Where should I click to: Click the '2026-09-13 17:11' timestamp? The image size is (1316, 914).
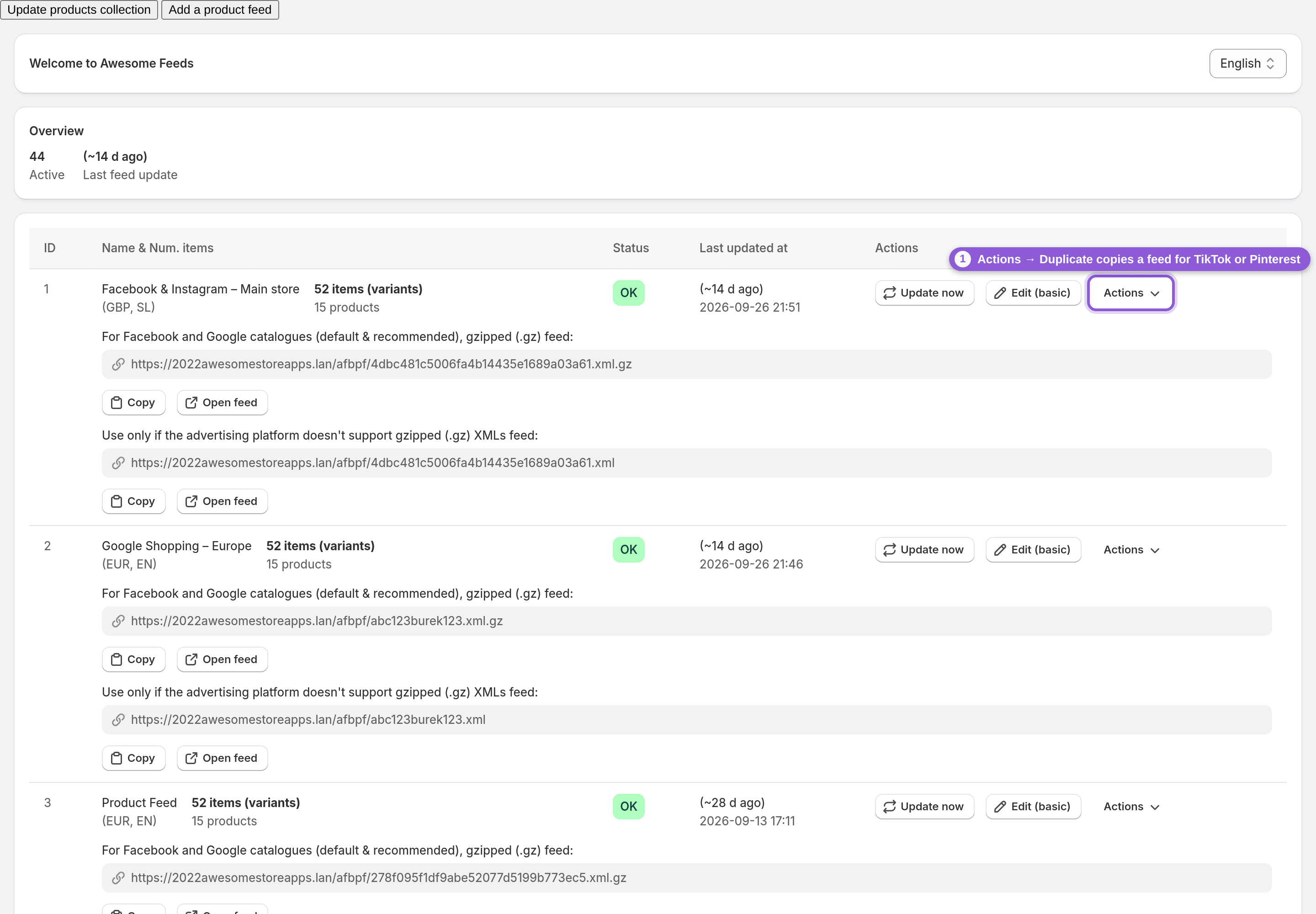pos(748,821)
